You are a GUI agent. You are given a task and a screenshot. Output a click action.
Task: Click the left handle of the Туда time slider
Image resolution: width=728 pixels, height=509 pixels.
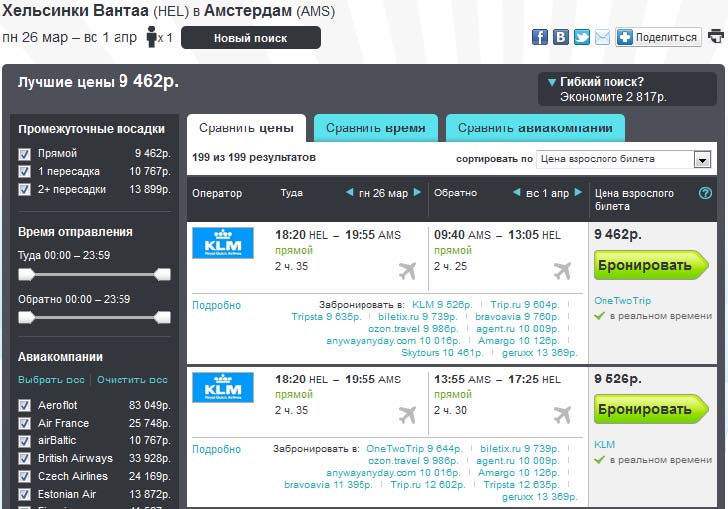27,274
